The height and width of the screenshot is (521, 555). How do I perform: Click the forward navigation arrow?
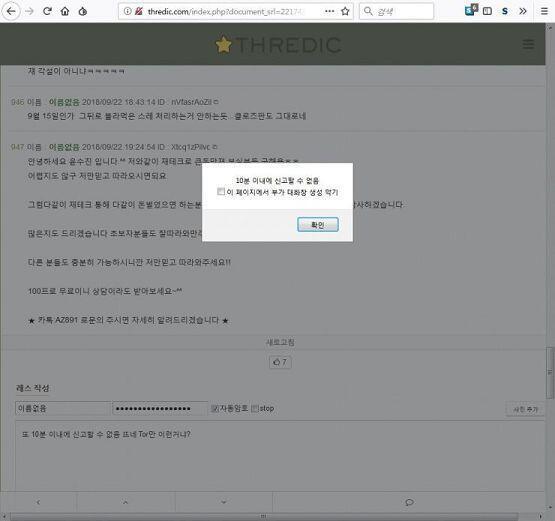pos(29,11)
